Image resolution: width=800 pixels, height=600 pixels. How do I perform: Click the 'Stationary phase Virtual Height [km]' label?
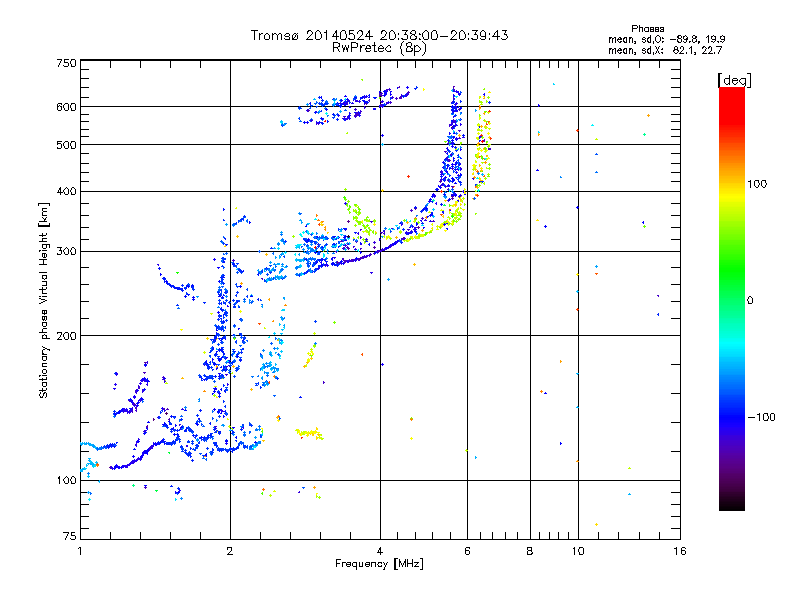(x=44, y=300)
